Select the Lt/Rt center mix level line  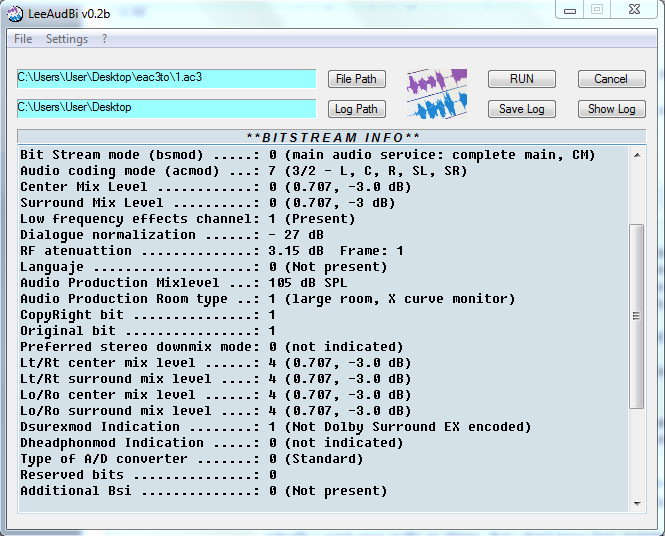click(215, 363)
